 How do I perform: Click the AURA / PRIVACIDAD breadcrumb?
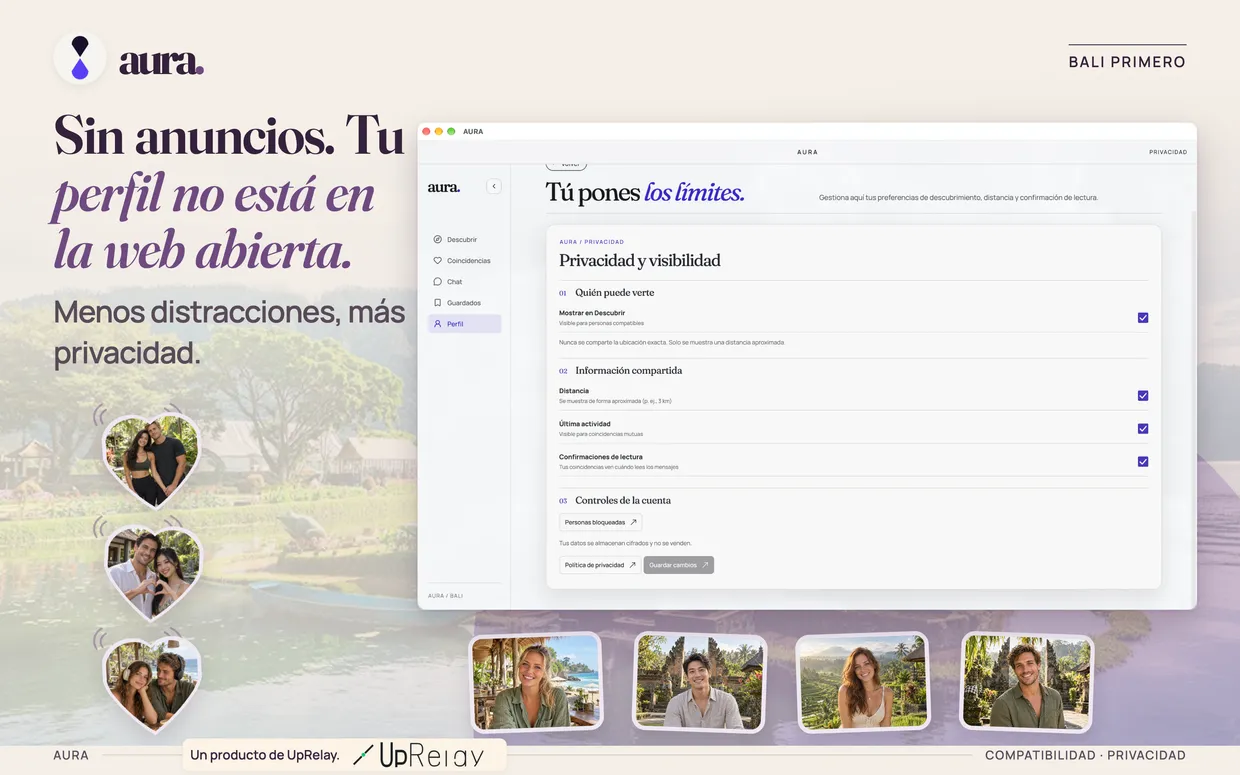591,242
